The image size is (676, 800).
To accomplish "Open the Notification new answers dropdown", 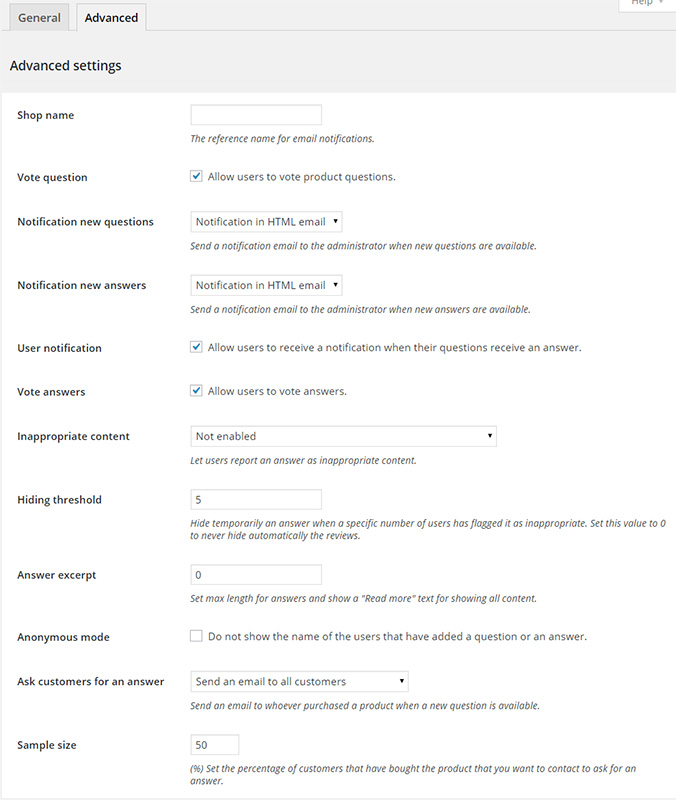I will click(266, 285).
